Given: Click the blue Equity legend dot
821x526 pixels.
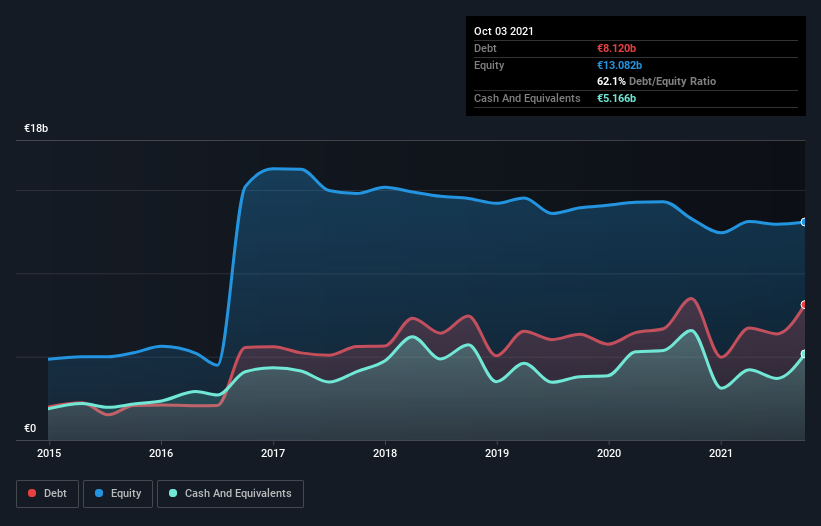Looking at the screenshot, I should click(99, 493).
